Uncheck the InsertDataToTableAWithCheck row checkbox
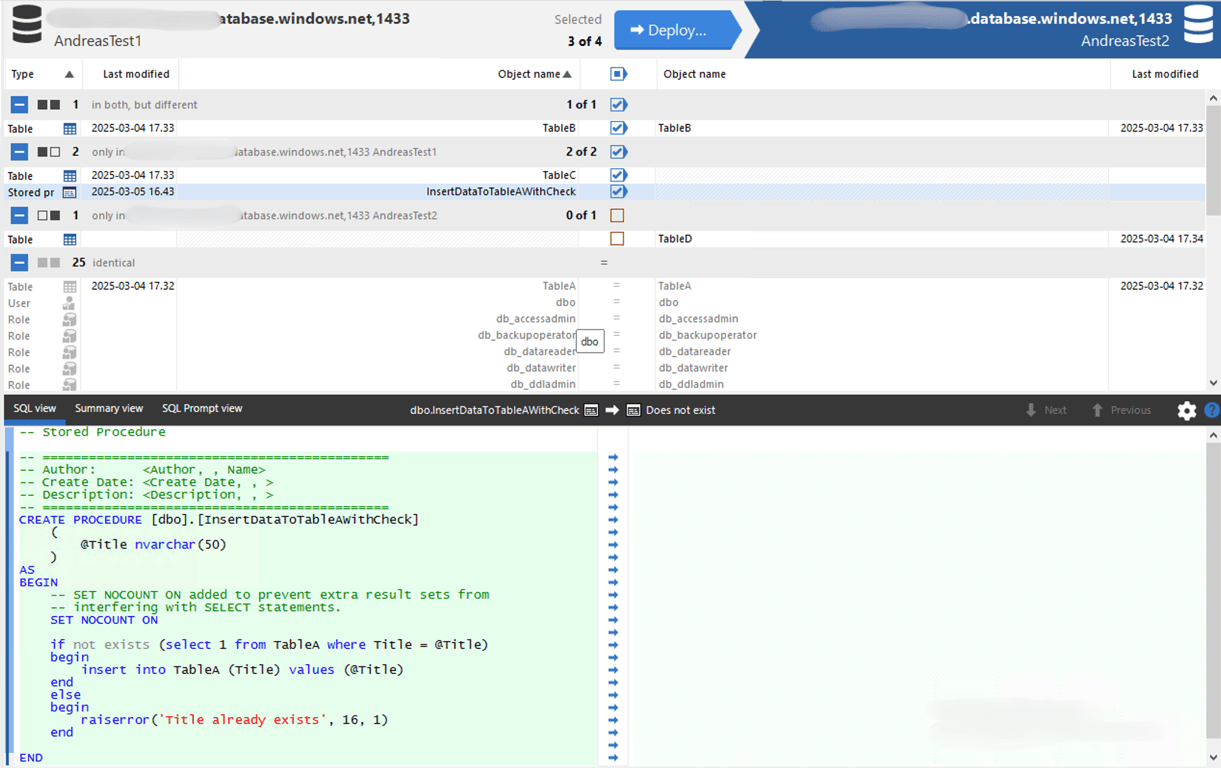1221x768 pixels. 618,191
